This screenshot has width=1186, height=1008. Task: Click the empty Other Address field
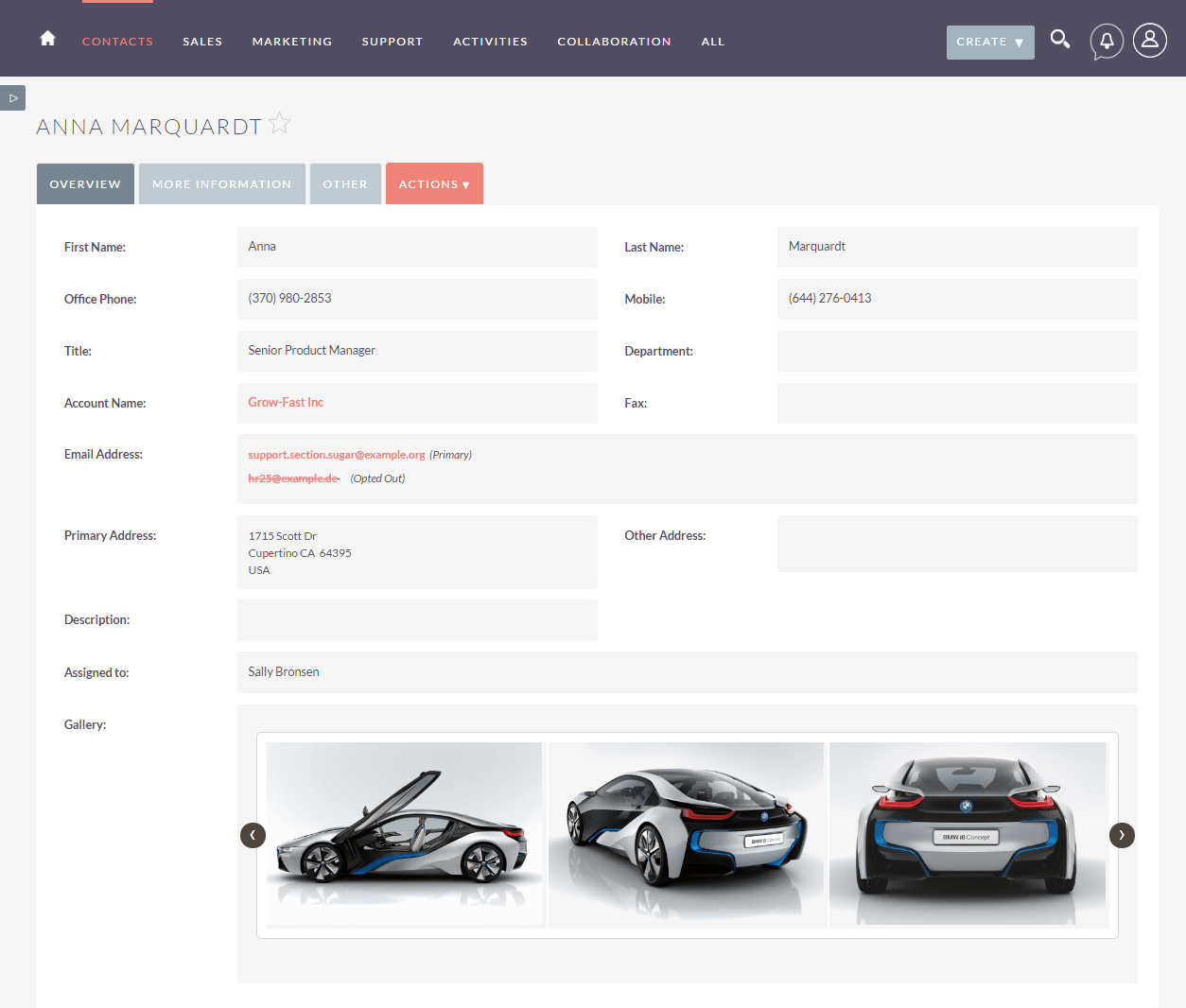[x=957, y=544]
